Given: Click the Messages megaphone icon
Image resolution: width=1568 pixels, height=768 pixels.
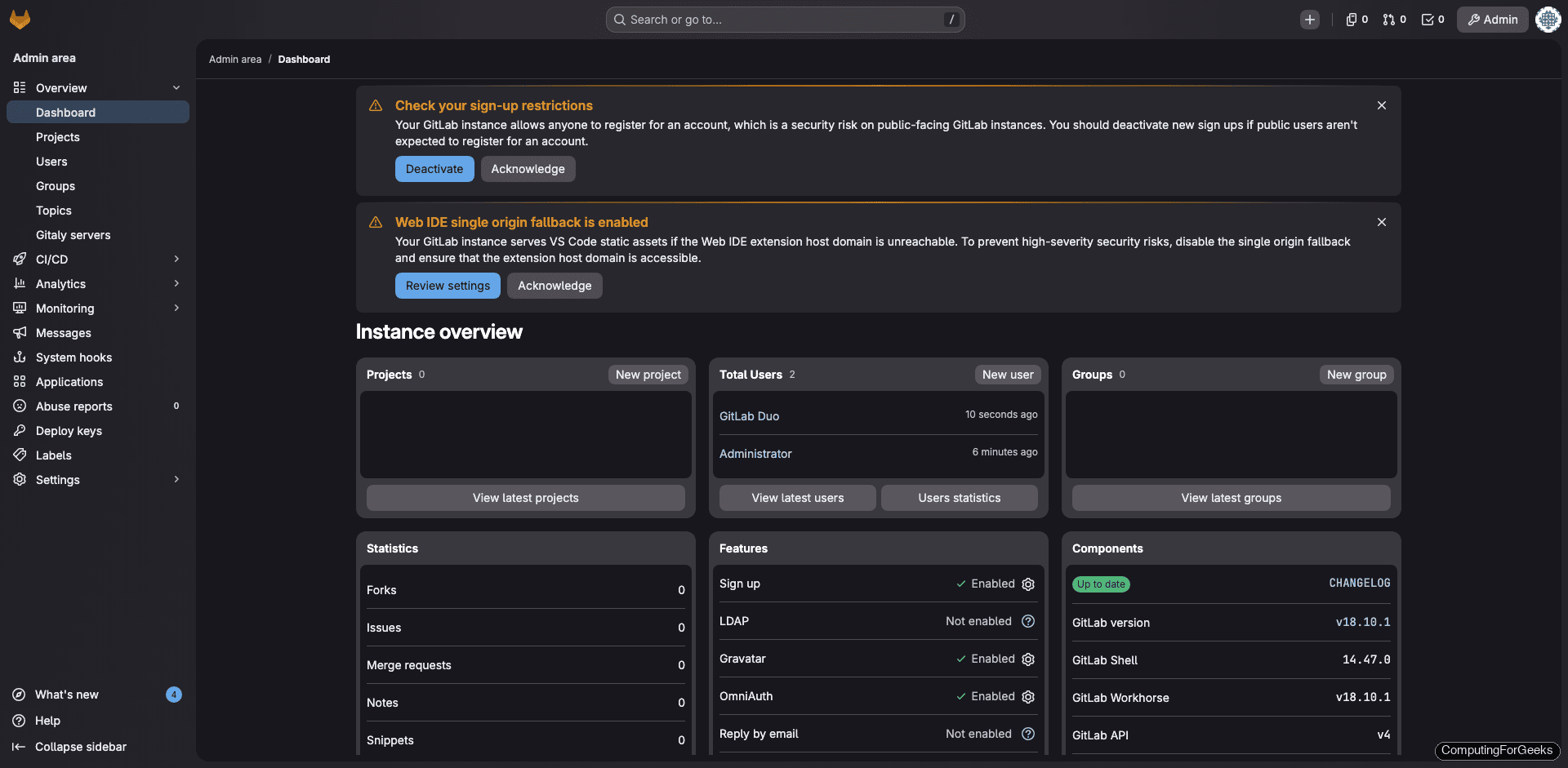Looking at the screenshot, I should [20, 333].
